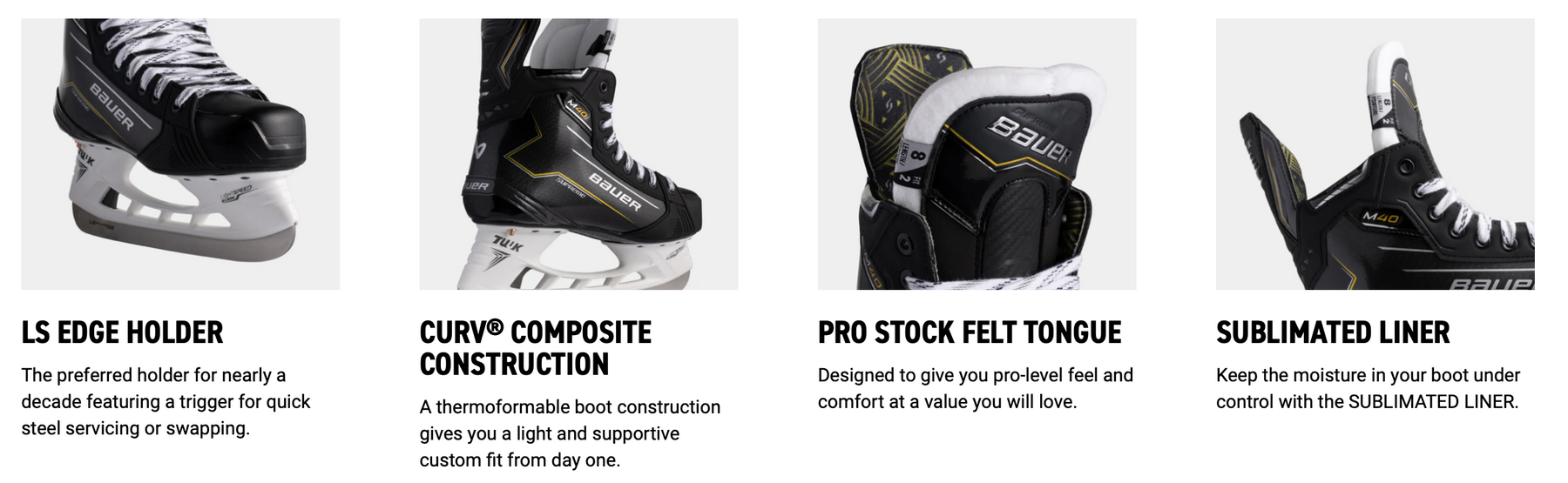Click the TUUK logo on the white holder
This screenshot has height=483, width=1568.
coord(508,245)
